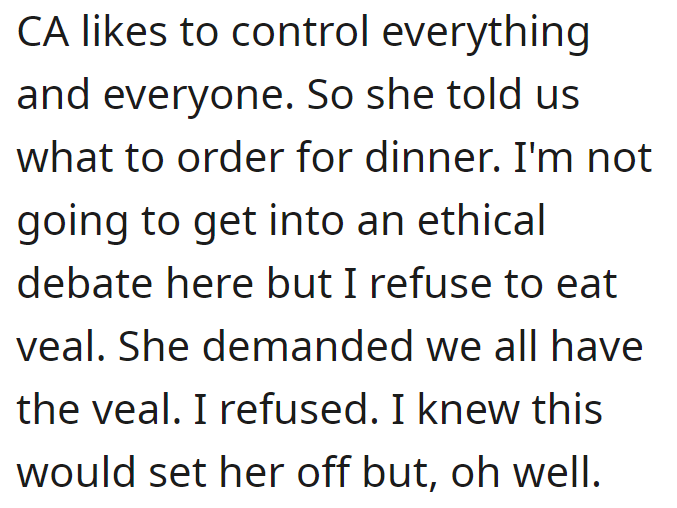
Task: Click the word "veal." starting sixth line
Action: tap(61, 345)
